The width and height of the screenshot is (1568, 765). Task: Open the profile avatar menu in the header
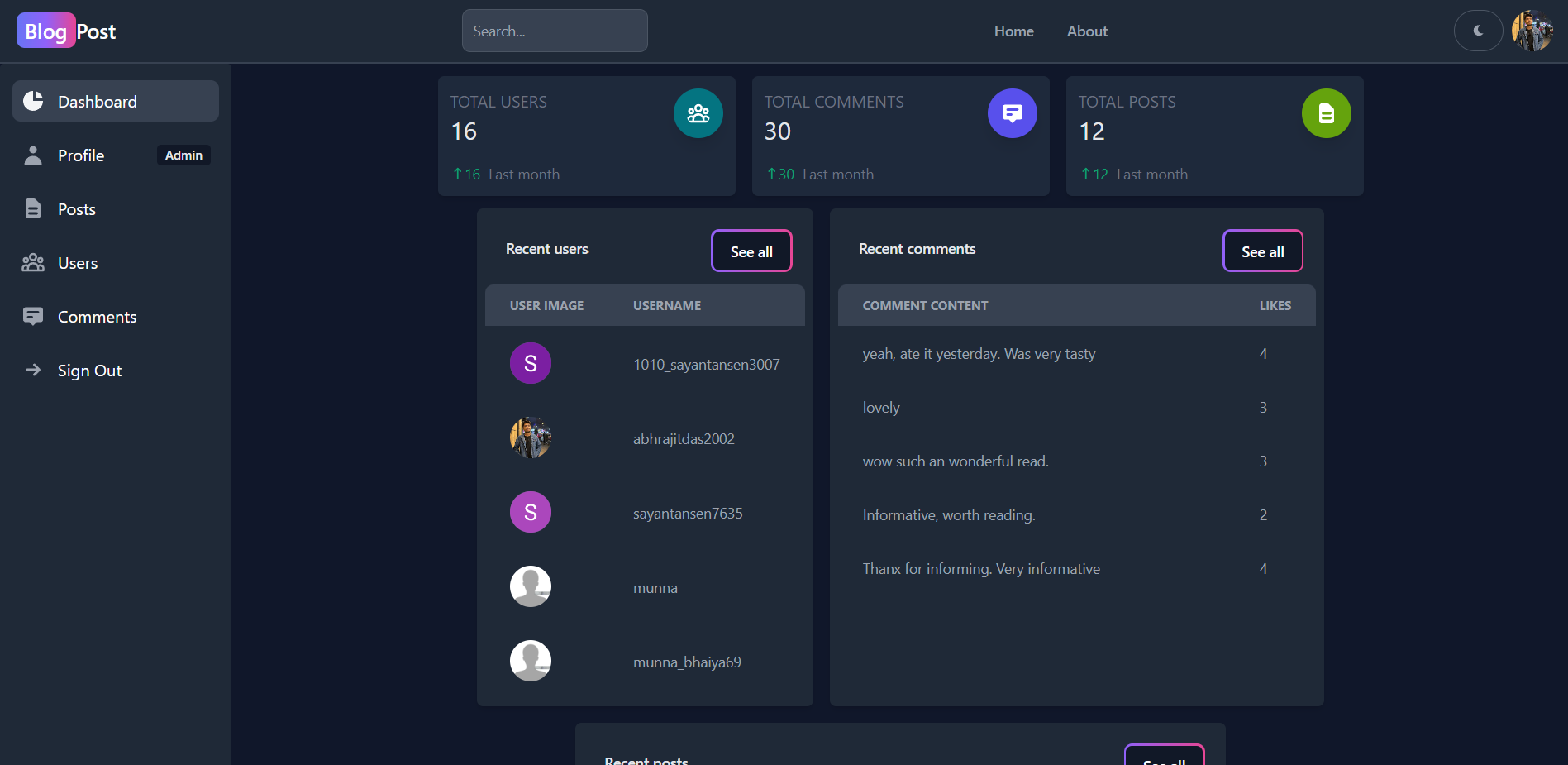point(1532,31)
